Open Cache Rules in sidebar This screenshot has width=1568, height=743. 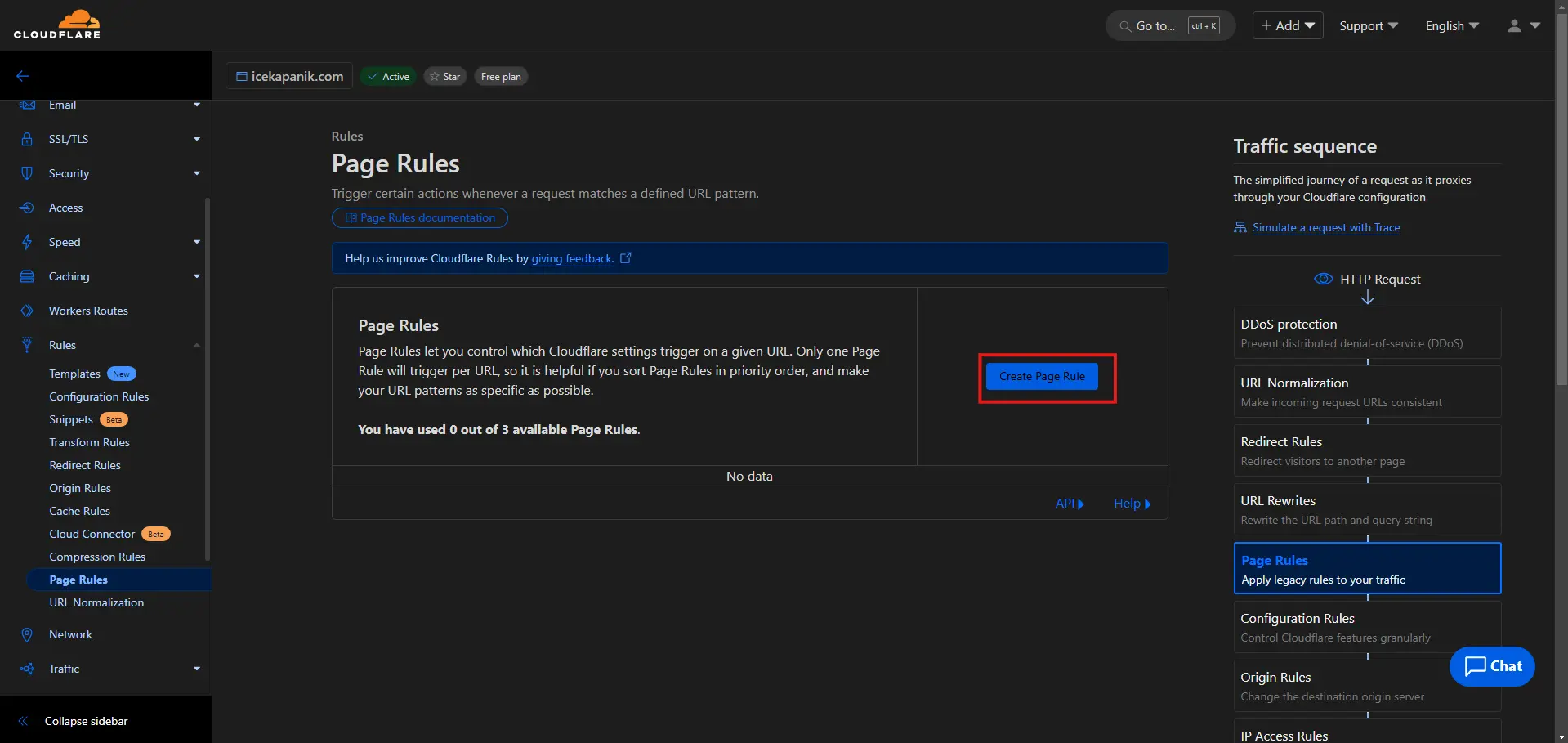(79, 511)
